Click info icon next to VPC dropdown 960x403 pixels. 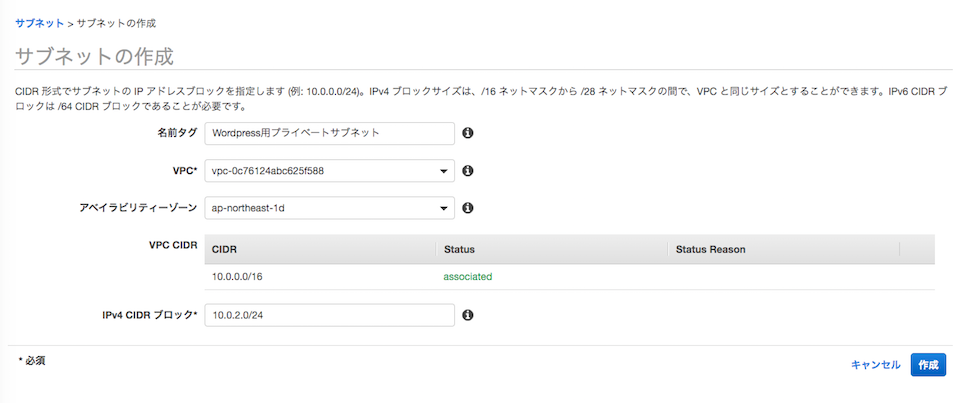(x=468, y=171)
